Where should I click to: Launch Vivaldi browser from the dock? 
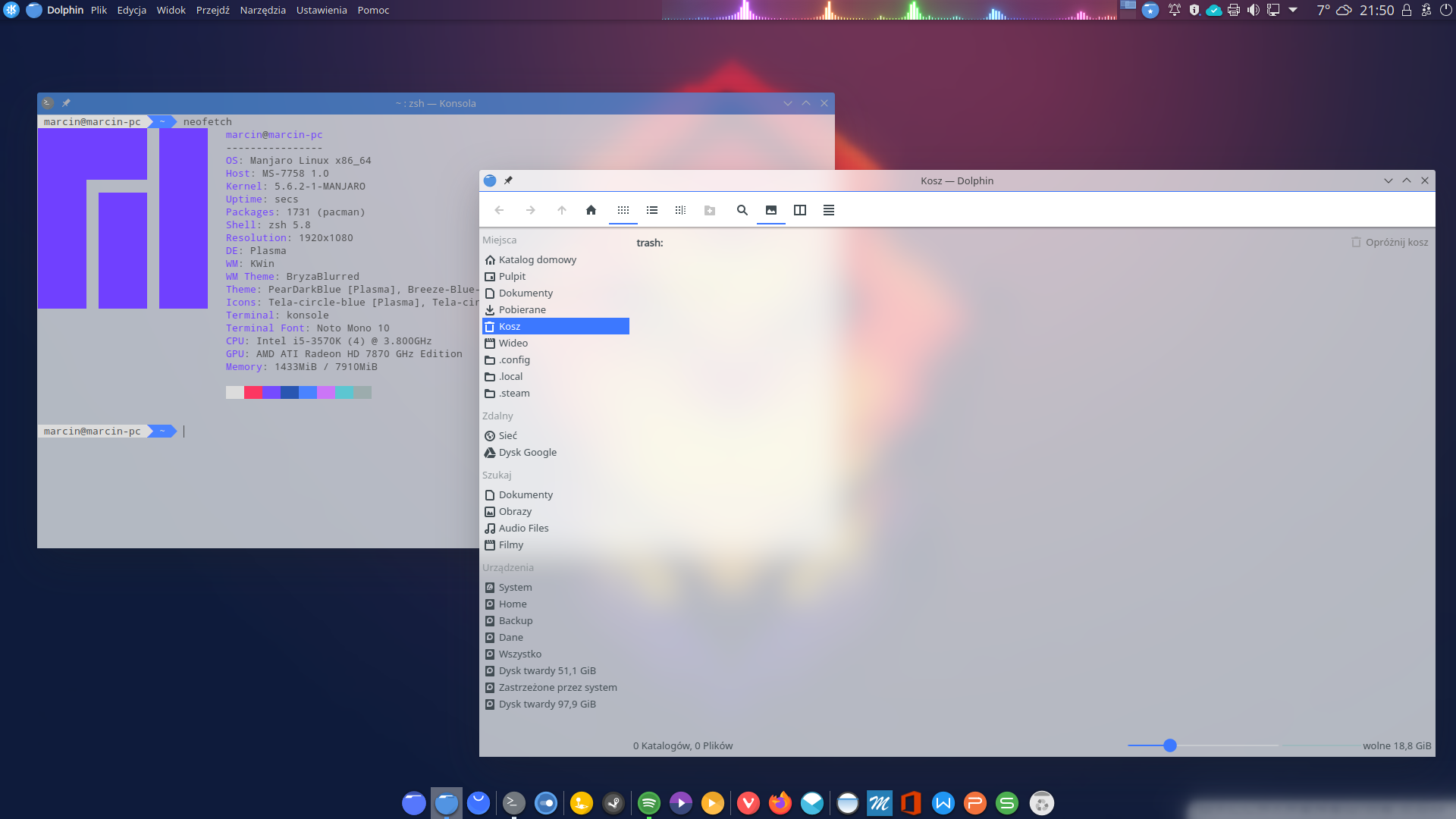pyautogui.click(x=748, y=803)
